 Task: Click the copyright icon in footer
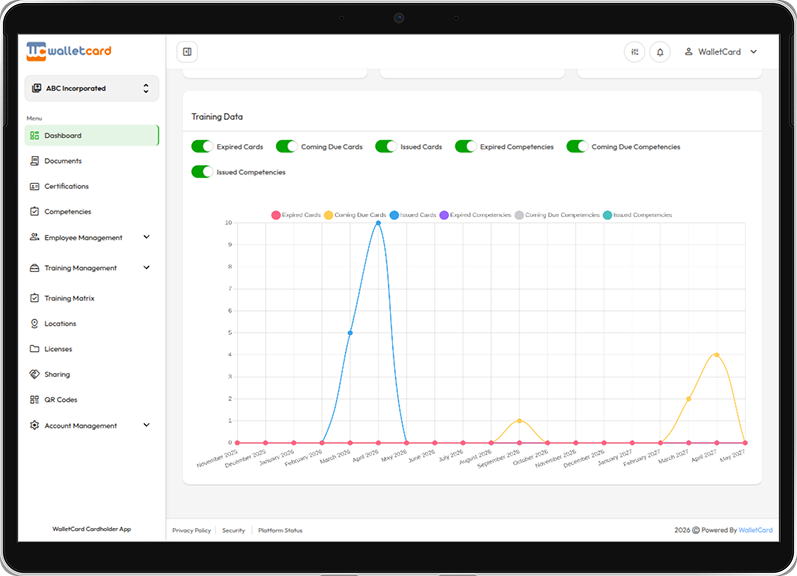coord(696,530)
